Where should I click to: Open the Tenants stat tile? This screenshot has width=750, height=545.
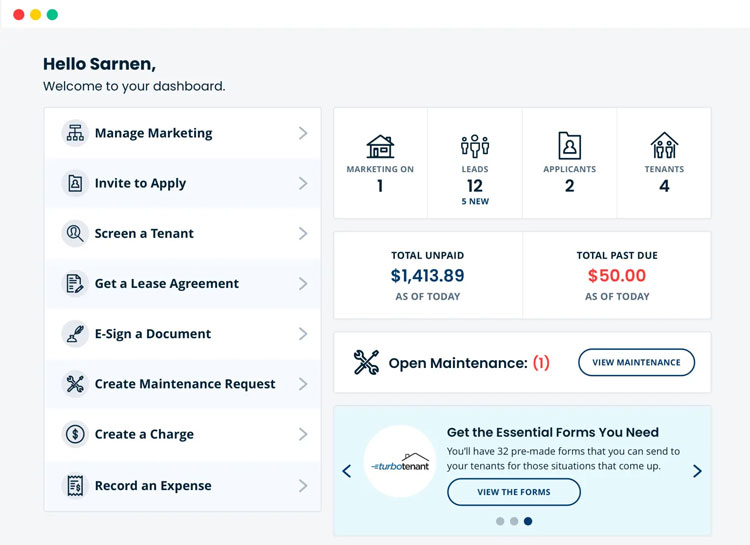[x=664, y=163]
